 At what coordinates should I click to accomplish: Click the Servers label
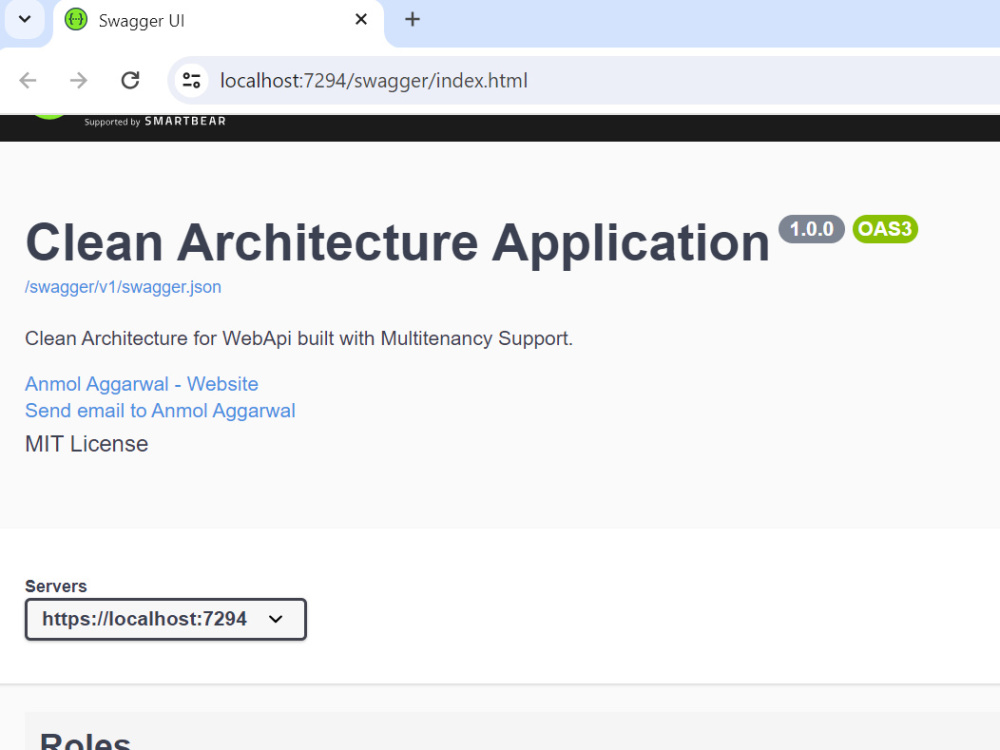[55, 586]
